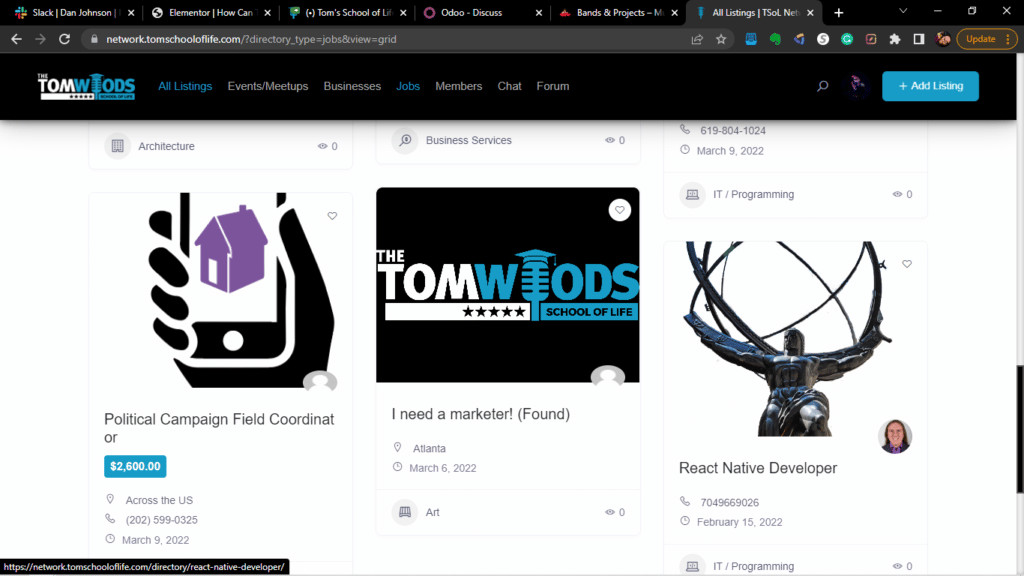Click the $2,600.00 price tag
This screenshot has width=1024, height=576.
pos(135,466)
